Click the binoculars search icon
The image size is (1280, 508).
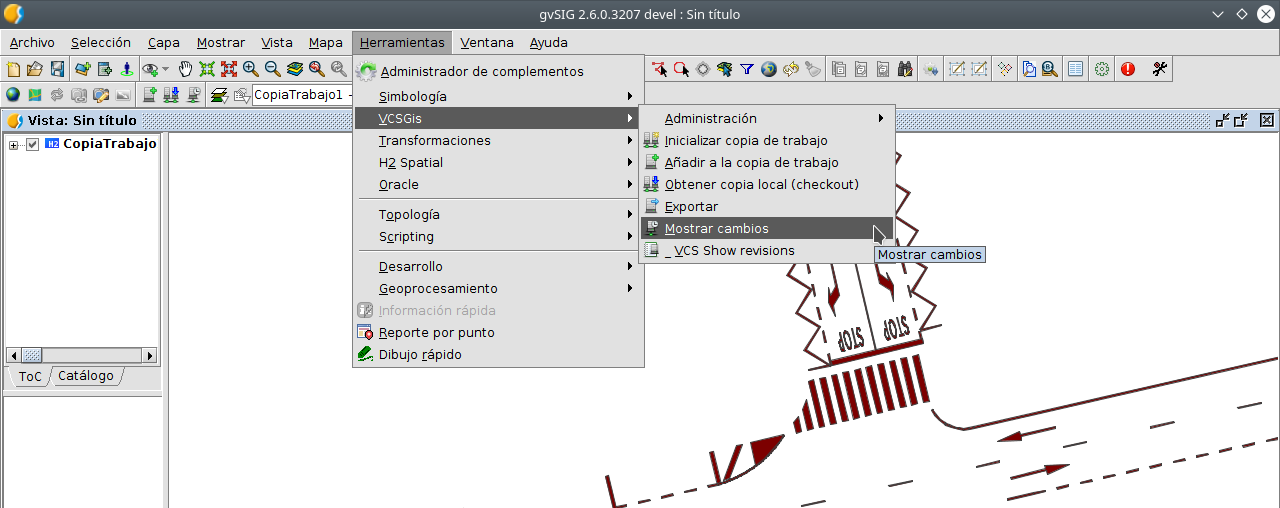point(905,69)
